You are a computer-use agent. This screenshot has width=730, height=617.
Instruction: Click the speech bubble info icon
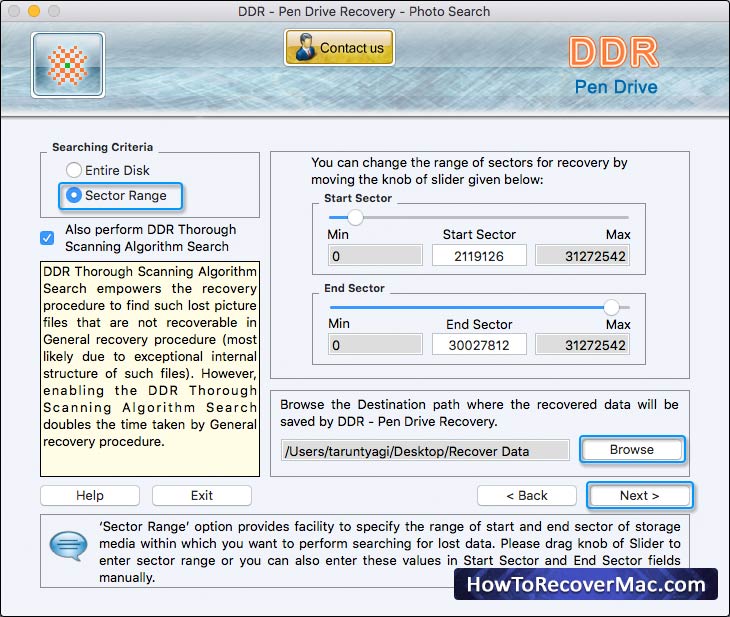pos(68,546)
